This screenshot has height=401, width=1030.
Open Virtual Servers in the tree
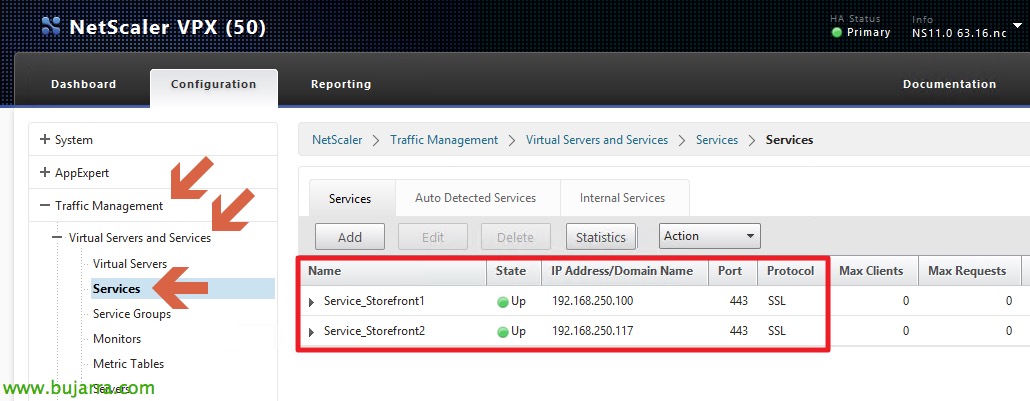pyautogui.click(x=130, y=264)
